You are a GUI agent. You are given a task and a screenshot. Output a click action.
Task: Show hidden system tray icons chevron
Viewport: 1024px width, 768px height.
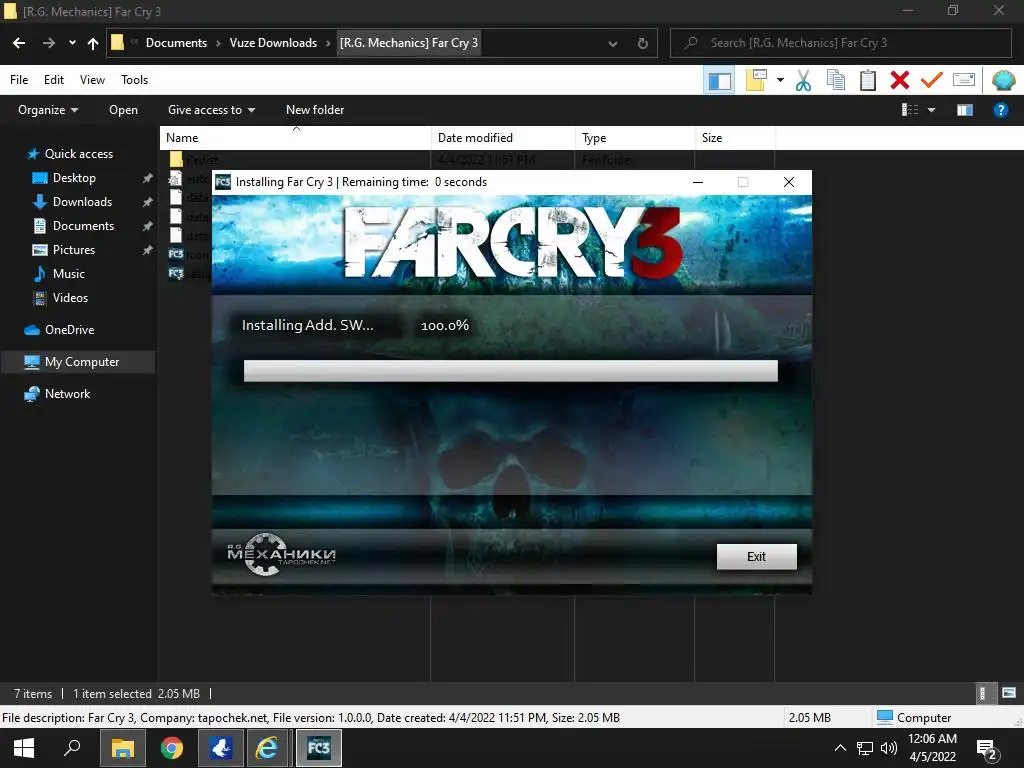[x=840, y=748]
